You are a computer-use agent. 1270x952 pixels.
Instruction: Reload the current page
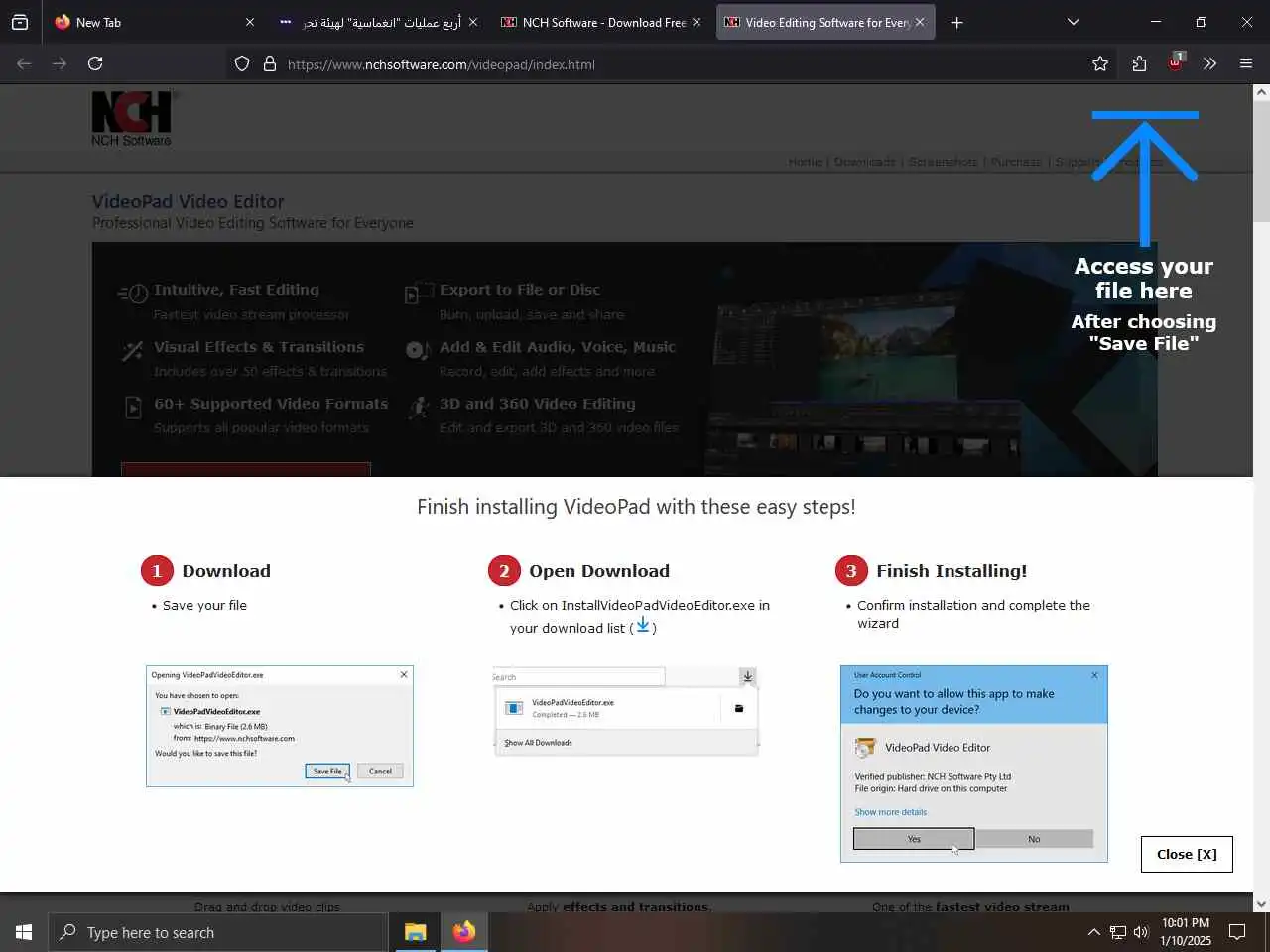click(95, 63)
